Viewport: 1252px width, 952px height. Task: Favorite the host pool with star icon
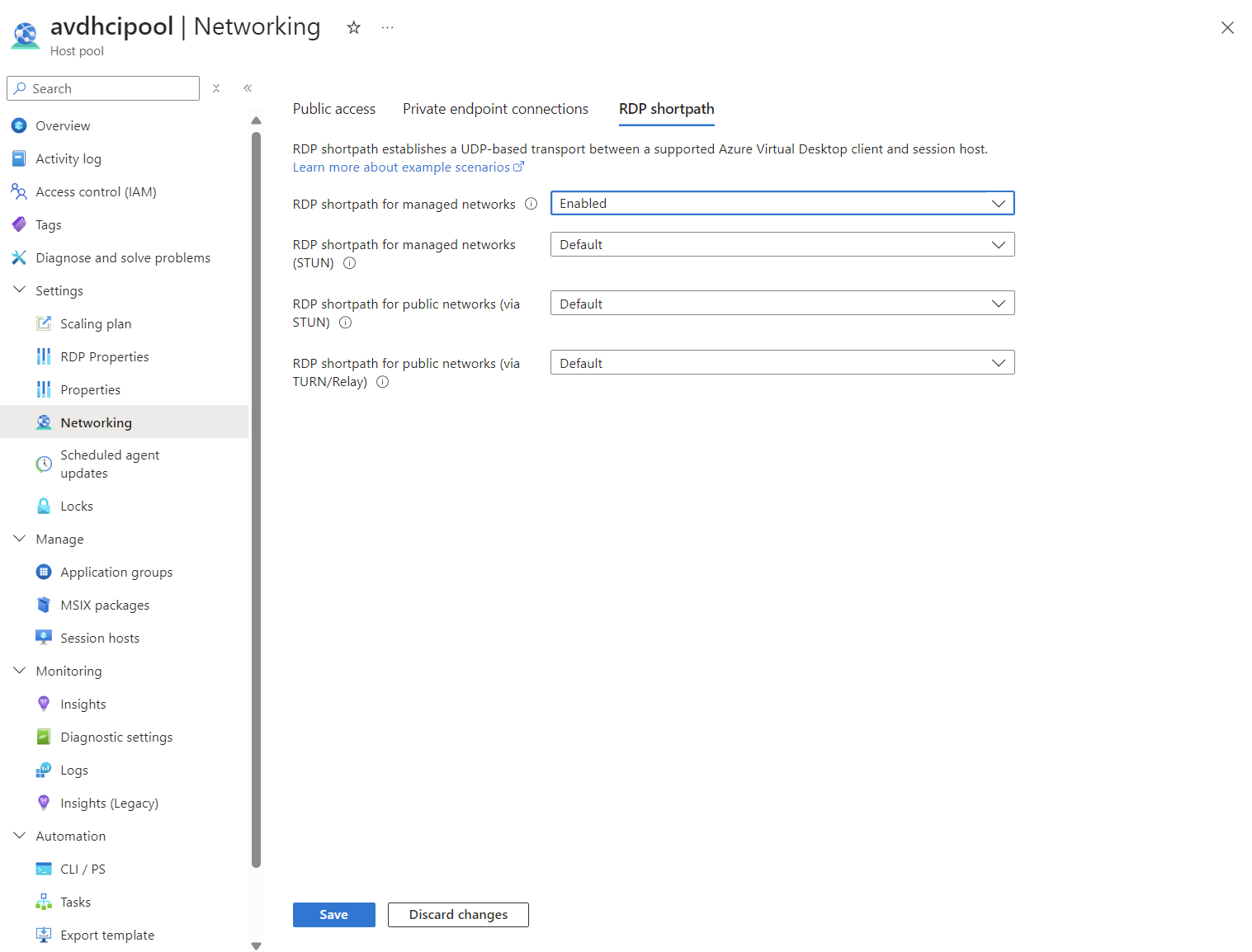tap(354, 27)
